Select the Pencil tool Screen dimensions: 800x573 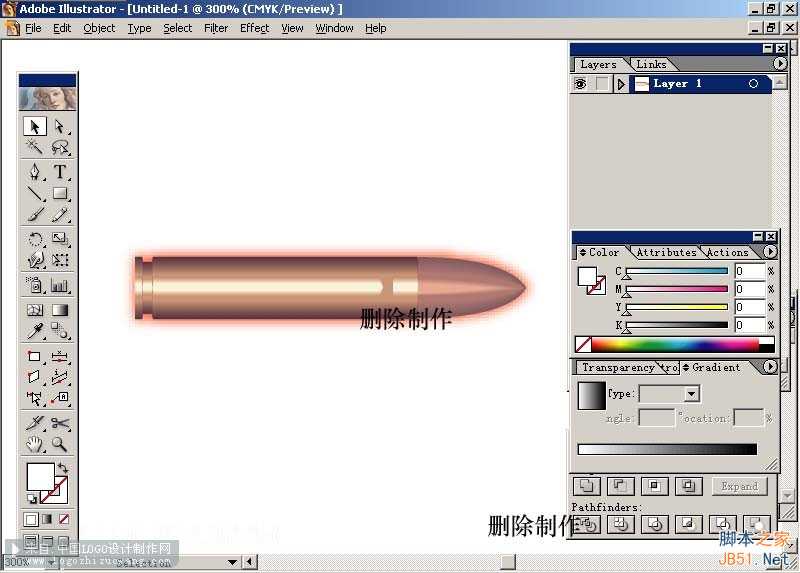(60, 214)
